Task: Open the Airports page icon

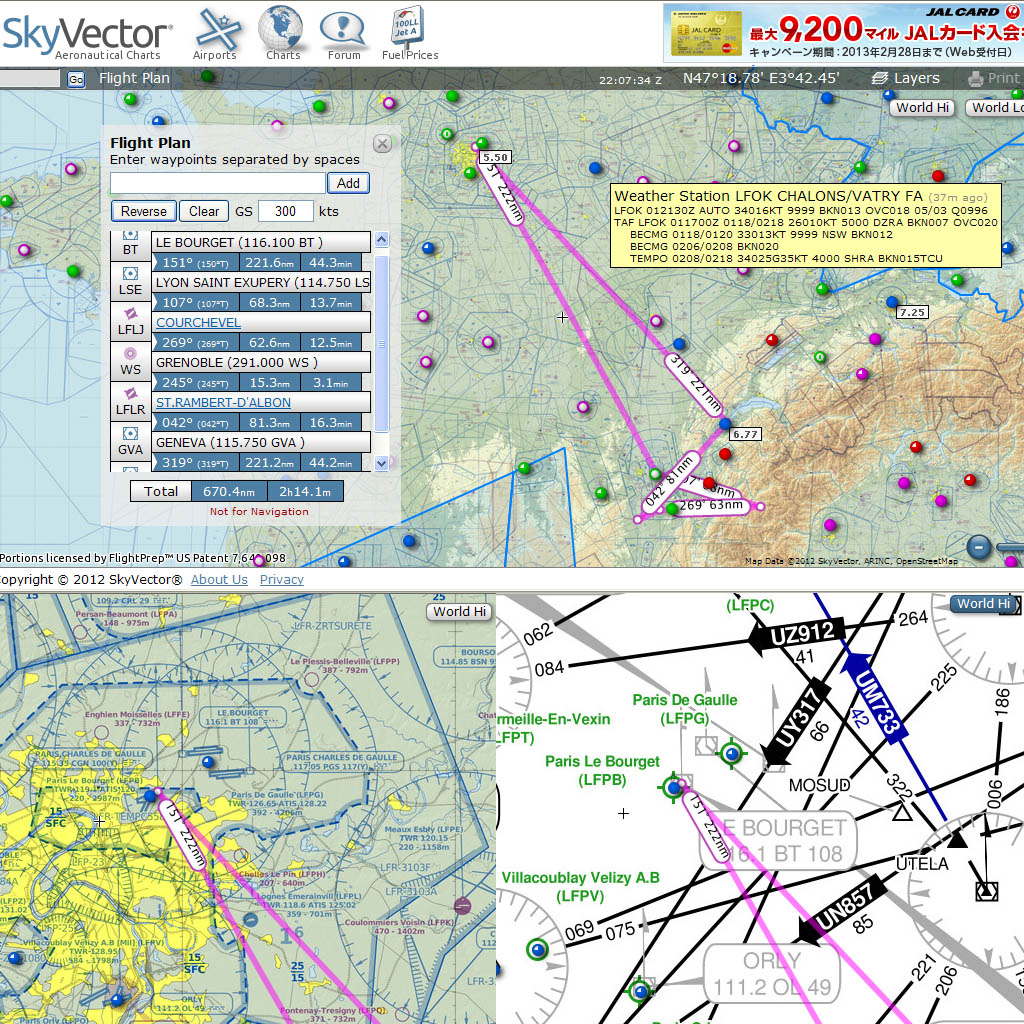Action: [x=219, y=29]
